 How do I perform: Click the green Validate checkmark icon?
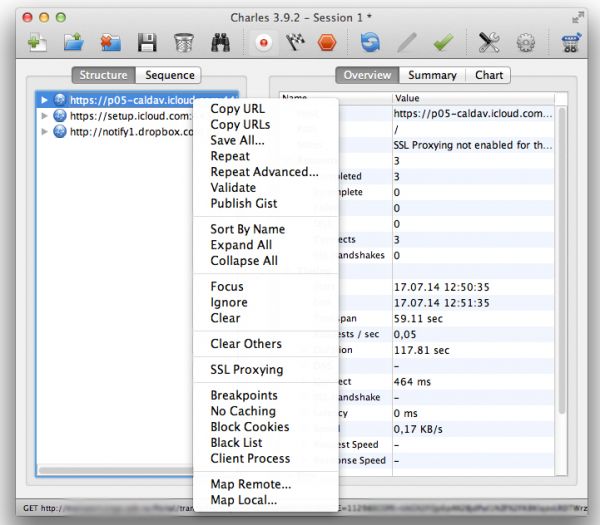coord(443,44)
